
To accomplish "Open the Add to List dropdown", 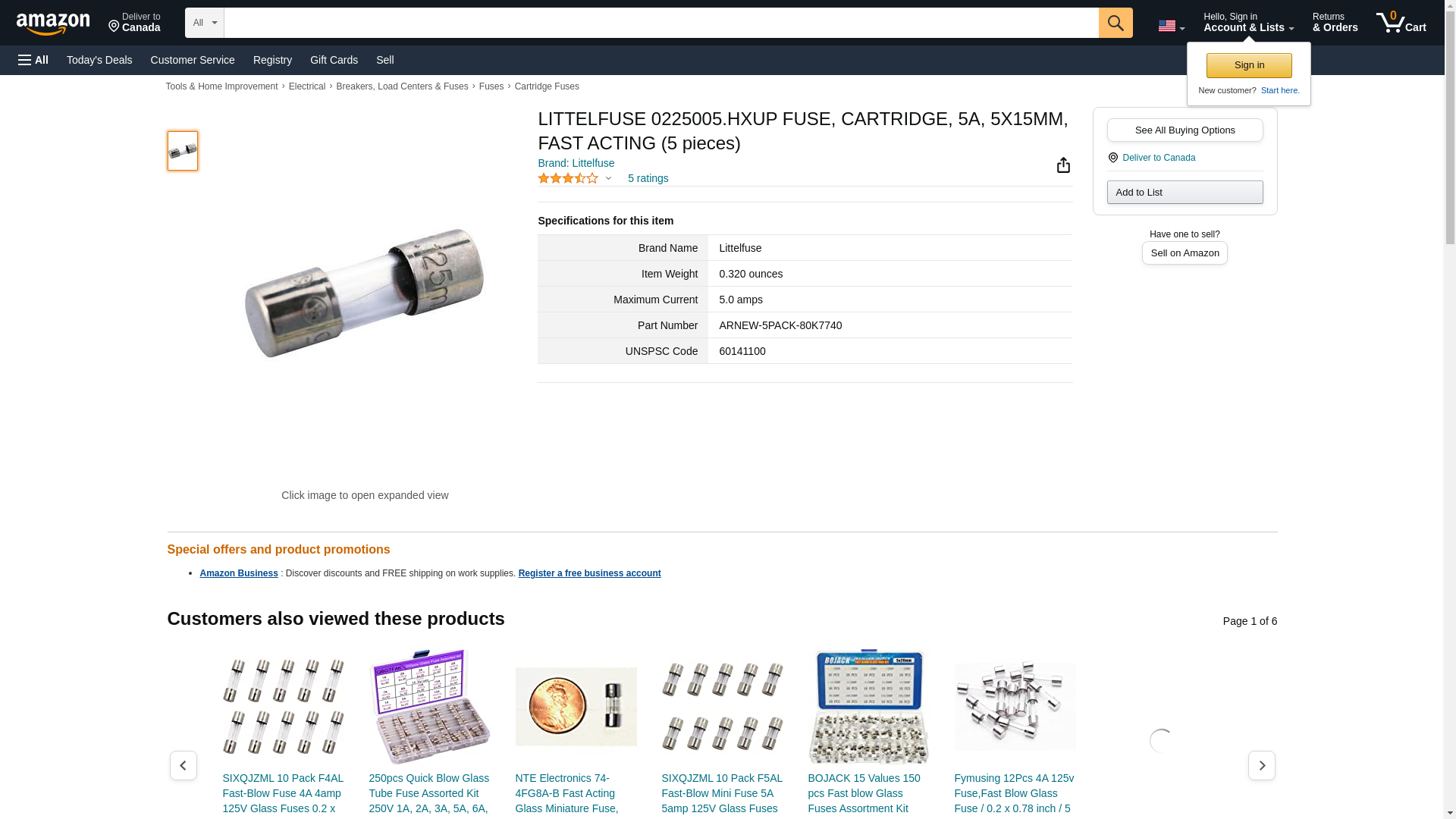I will tap(1185, 192).
